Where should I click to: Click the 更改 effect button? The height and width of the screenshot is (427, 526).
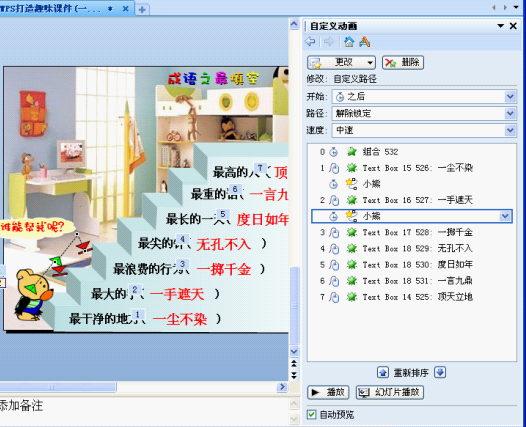[341, 62]
